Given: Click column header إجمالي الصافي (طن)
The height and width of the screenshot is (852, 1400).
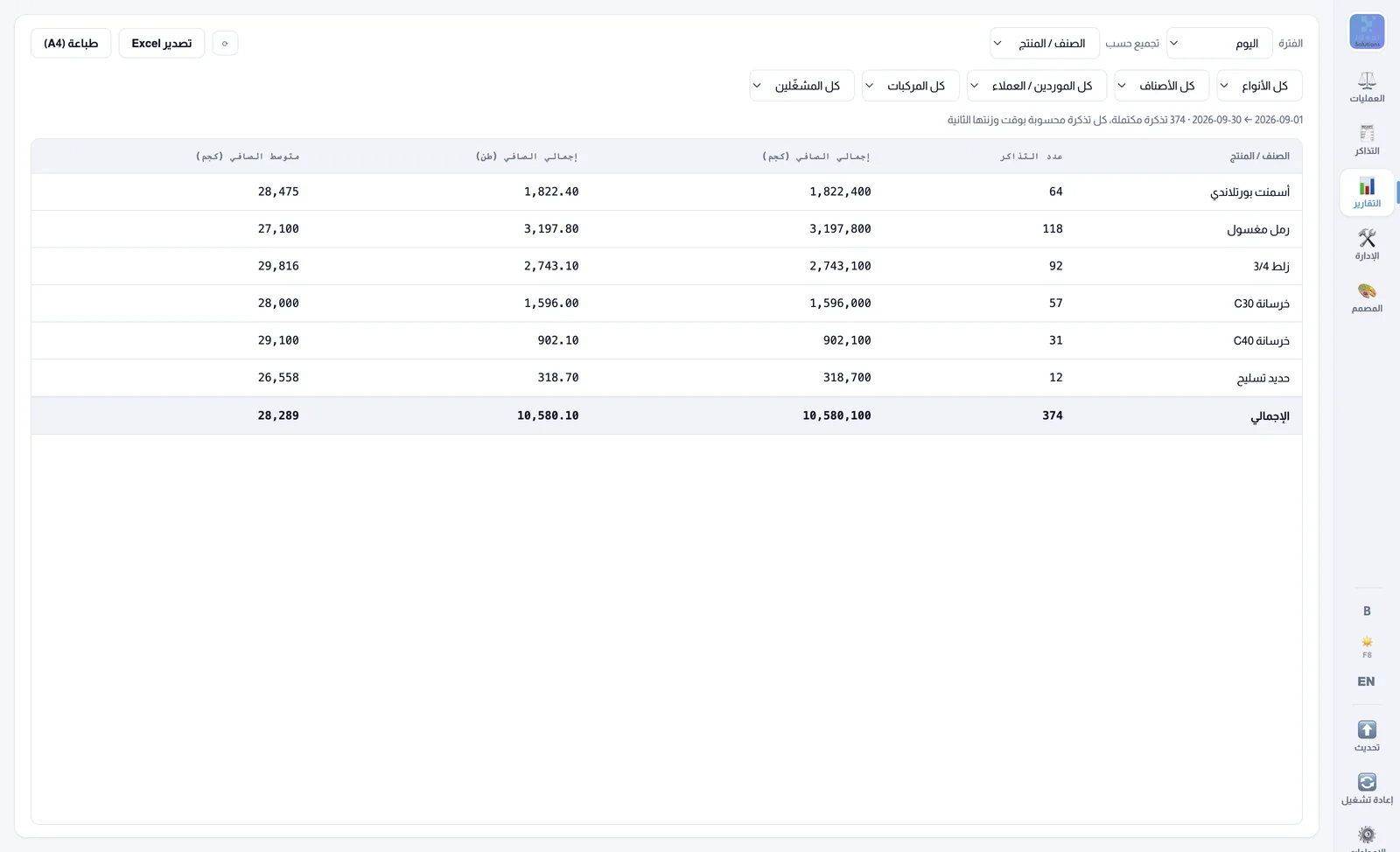Looking at the screenshot, I should point(527,156).
